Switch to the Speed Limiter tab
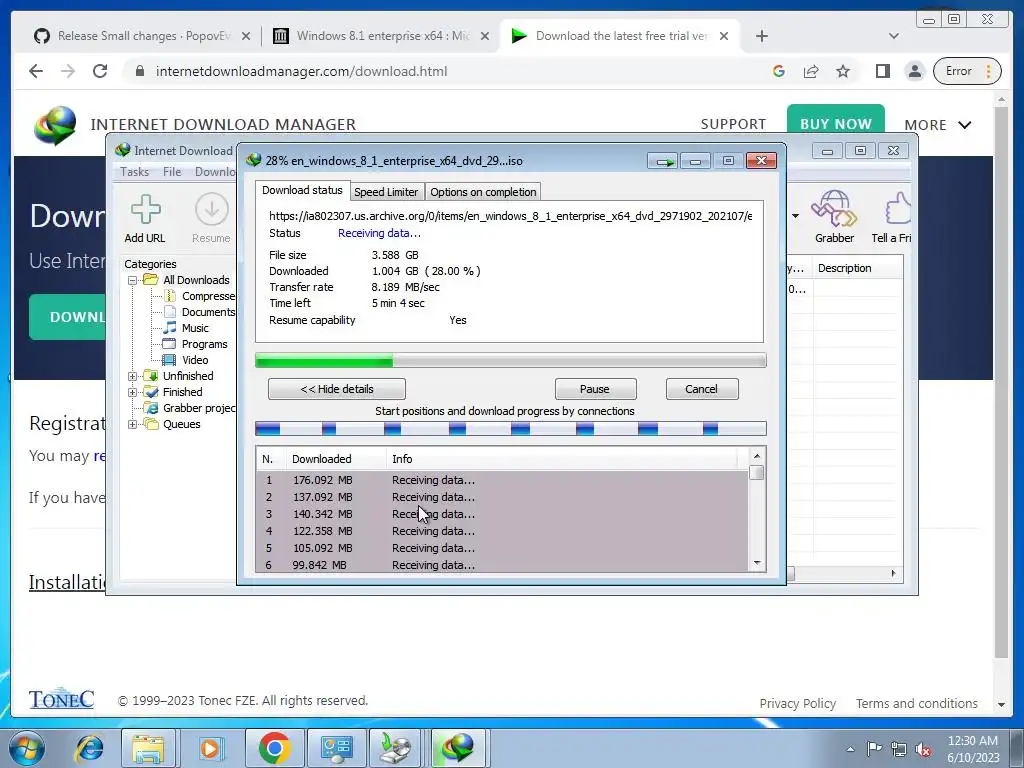 pyautogui.click(x=386, y=192)
